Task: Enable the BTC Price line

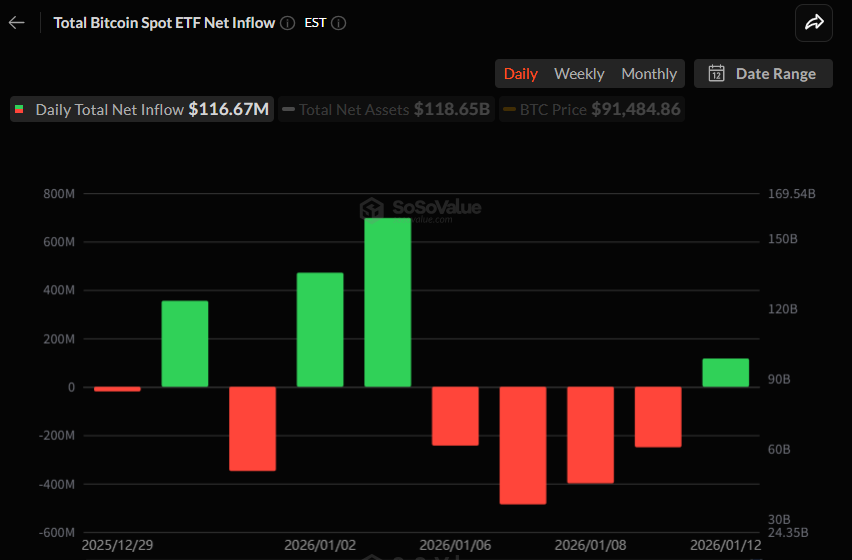Action: (592, 109)
